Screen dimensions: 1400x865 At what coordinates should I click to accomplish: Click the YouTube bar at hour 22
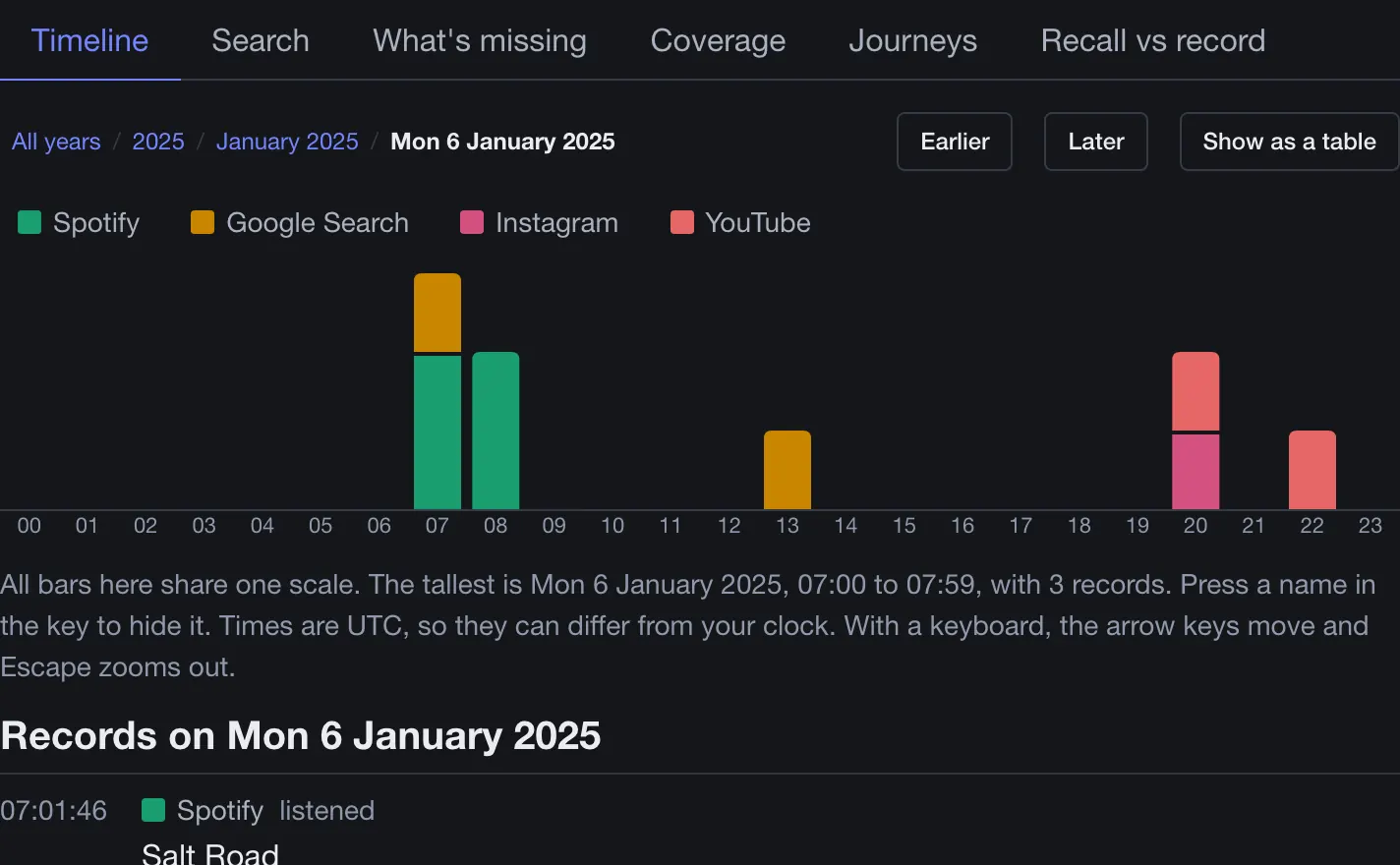[x=1312, y=470]
